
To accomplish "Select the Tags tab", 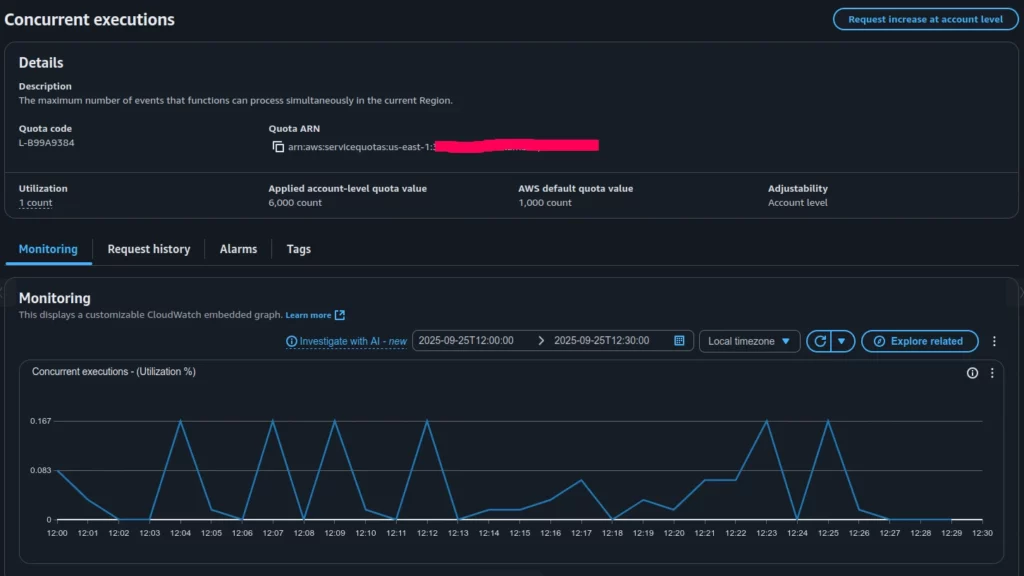I will click(298, 249).
